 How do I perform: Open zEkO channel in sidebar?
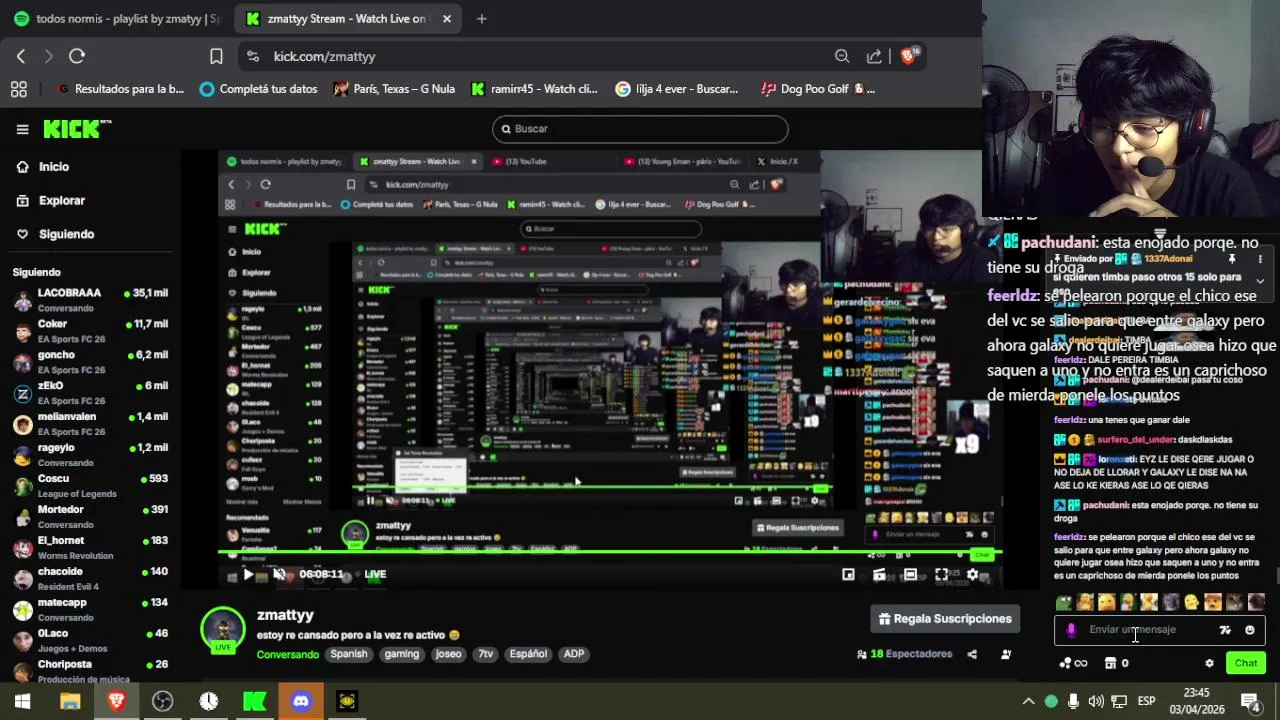90,393
